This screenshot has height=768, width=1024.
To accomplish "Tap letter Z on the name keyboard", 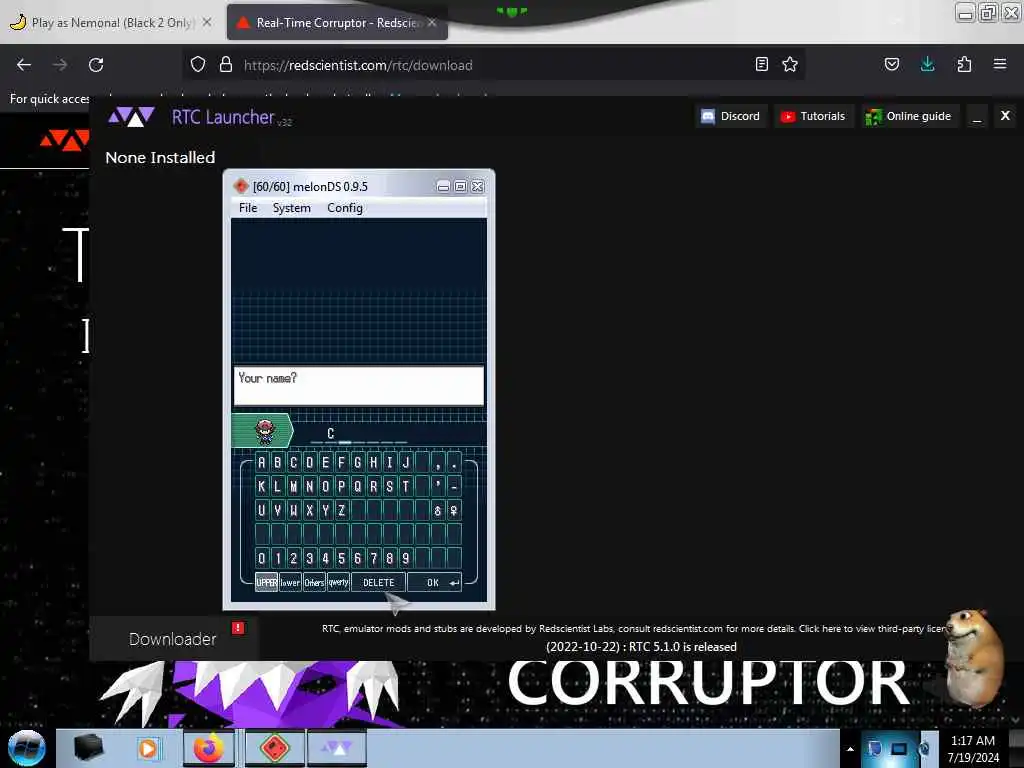I will click(x=342, y=510).
